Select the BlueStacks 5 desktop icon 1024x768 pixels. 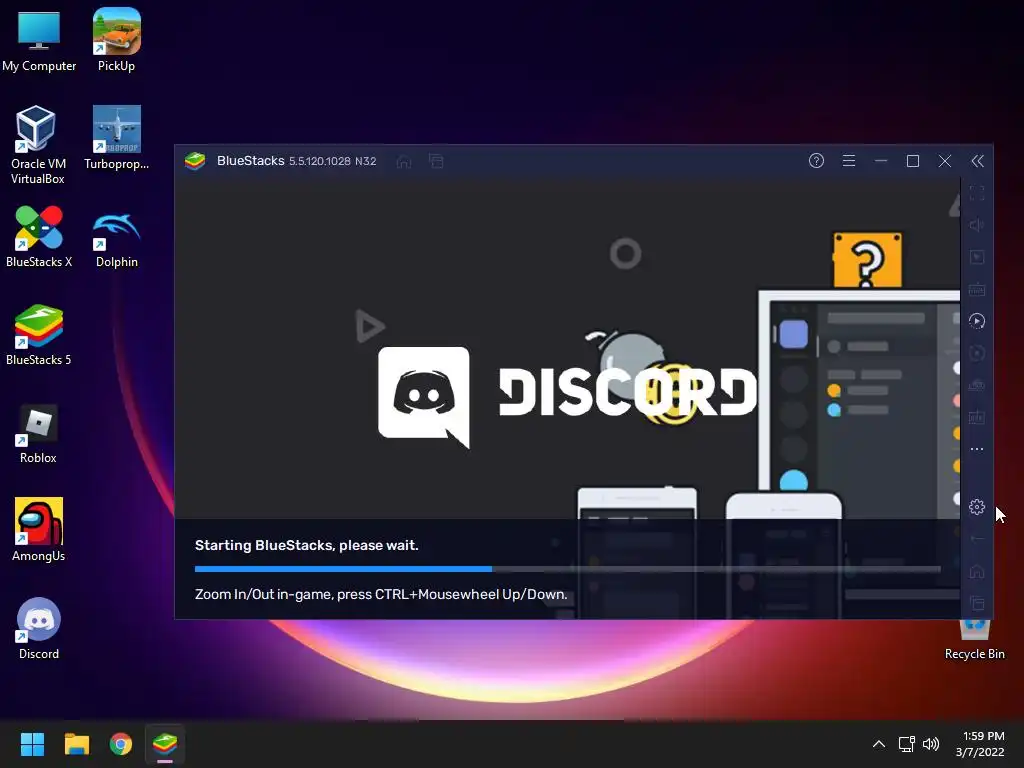click(39, 334)
